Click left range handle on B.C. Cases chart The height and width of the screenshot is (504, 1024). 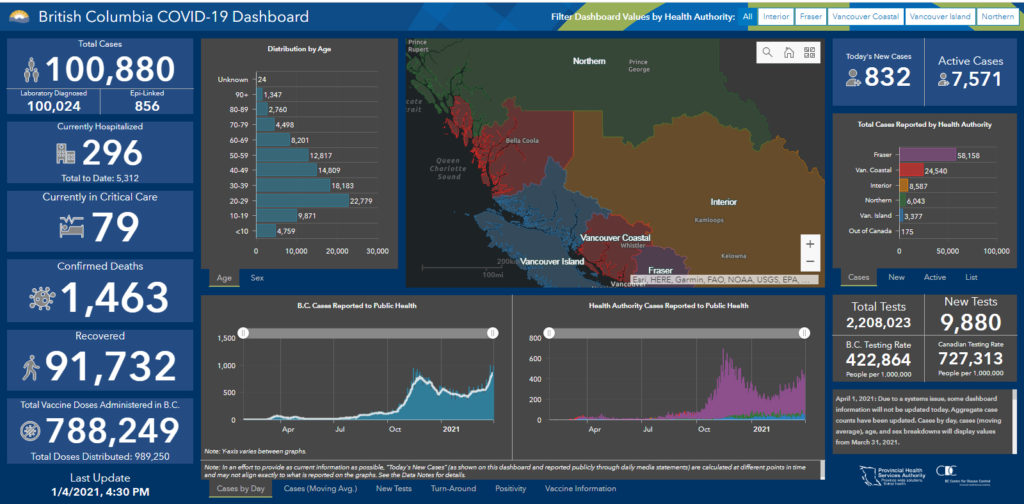click(x=242, y=333)
